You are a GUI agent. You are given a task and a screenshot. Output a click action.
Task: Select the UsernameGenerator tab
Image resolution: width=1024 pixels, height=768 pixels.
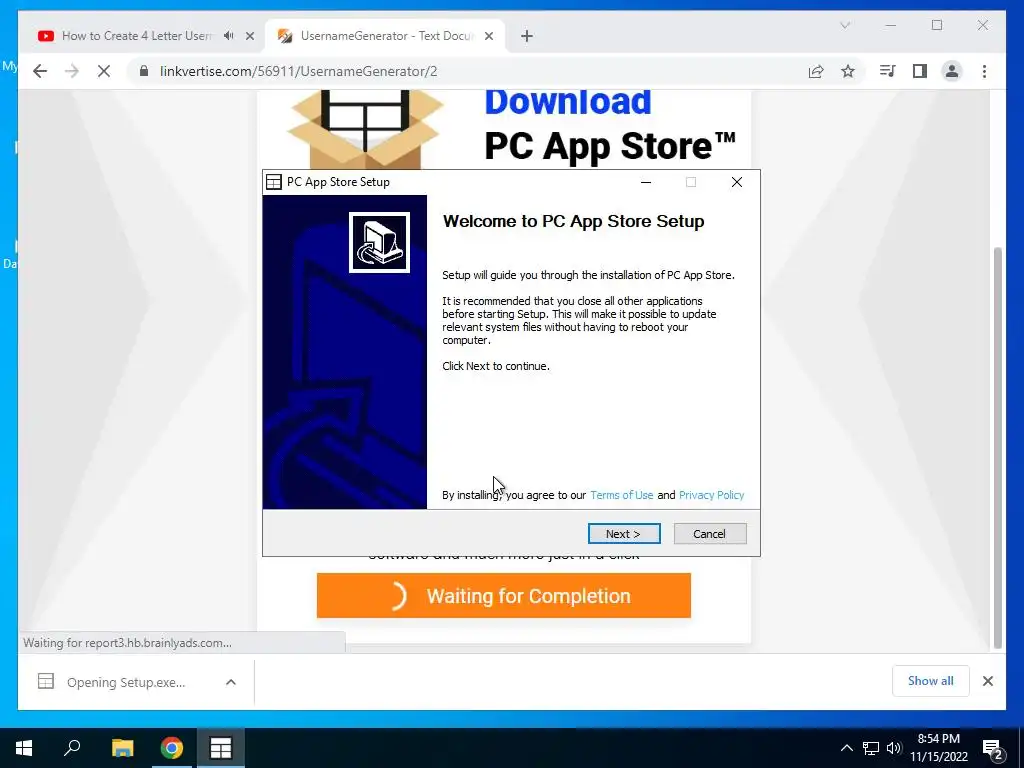pyautogui.click(x=385, y=36)
